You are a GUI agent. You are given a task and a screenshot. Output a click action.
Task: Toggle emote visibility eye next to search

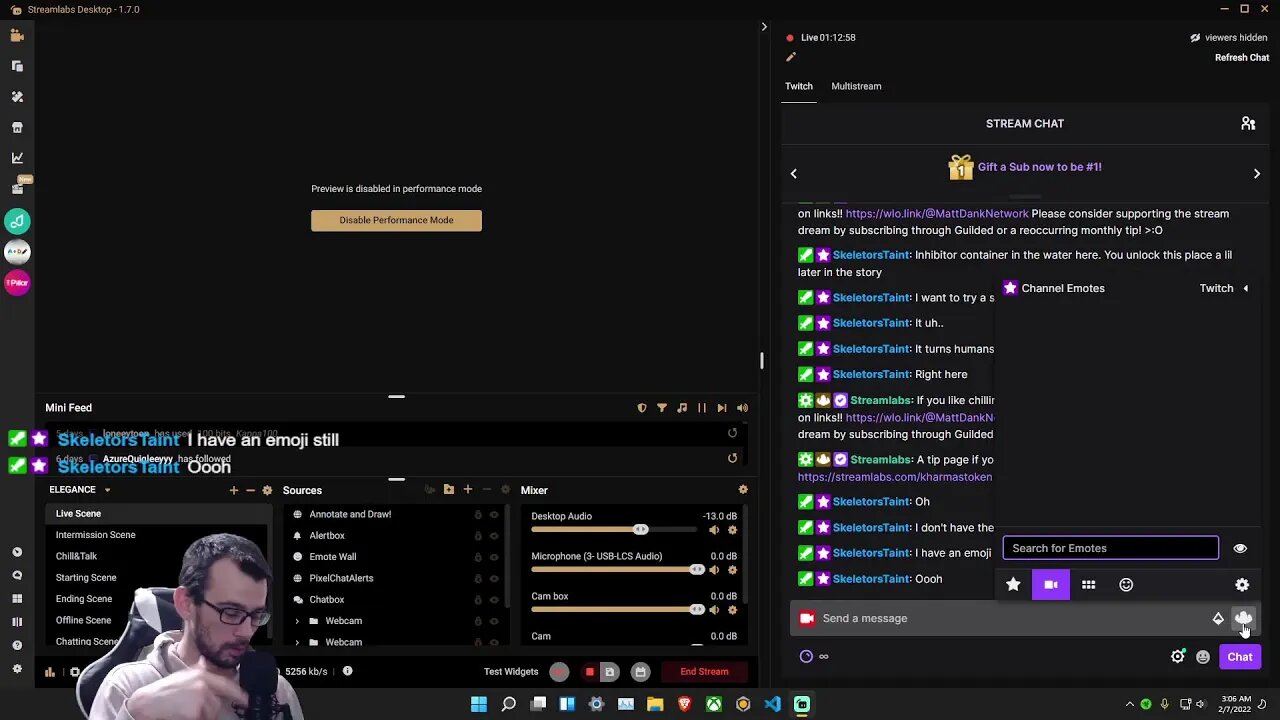(1240, 548)
